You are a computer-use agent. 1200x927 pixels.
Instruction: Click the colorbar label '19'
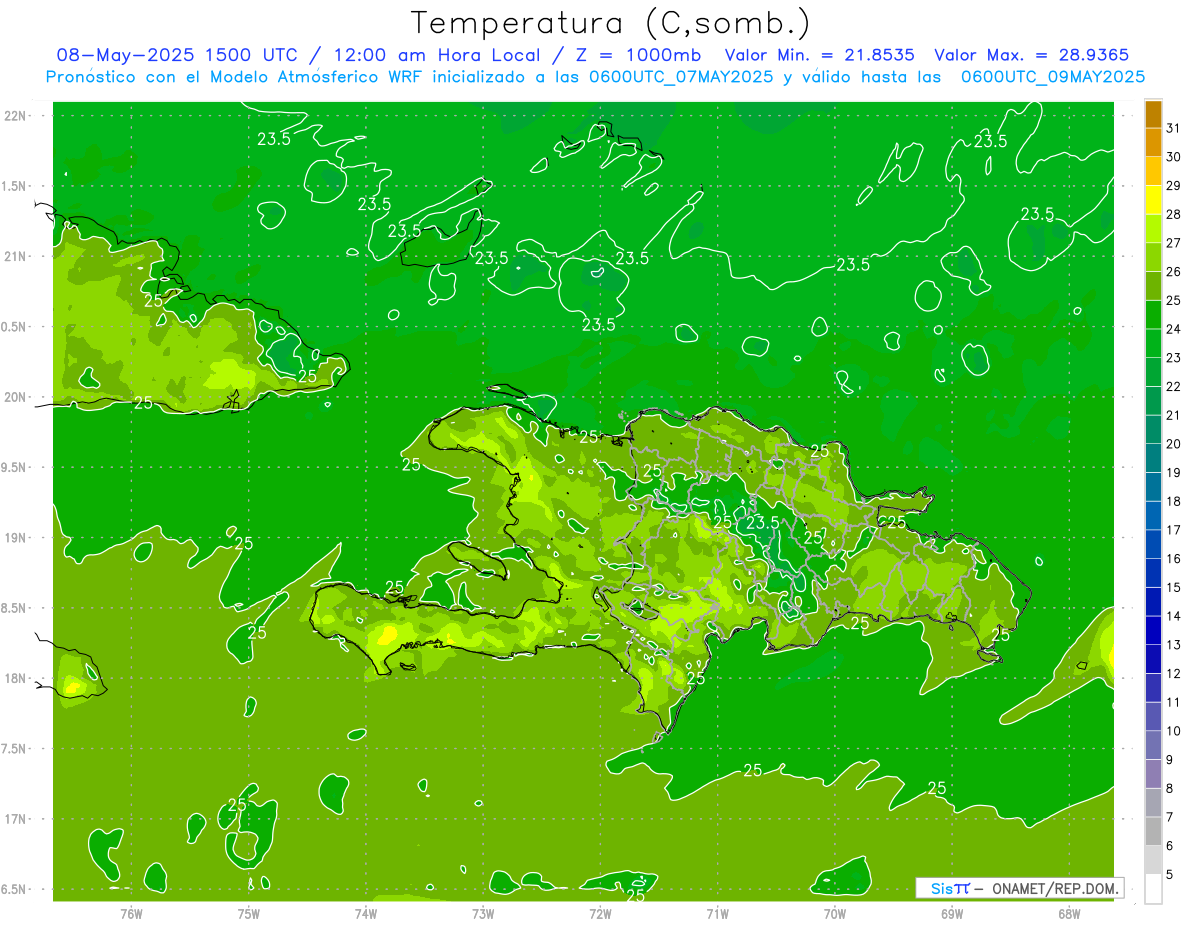tap(1174, 473)
